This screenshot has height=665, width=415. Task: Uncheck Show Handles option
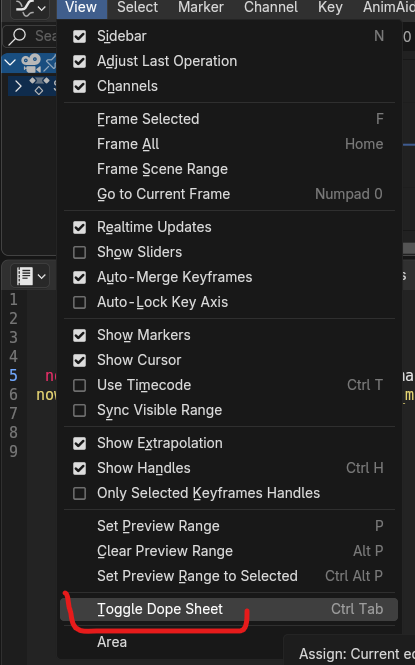pos(79,469)
